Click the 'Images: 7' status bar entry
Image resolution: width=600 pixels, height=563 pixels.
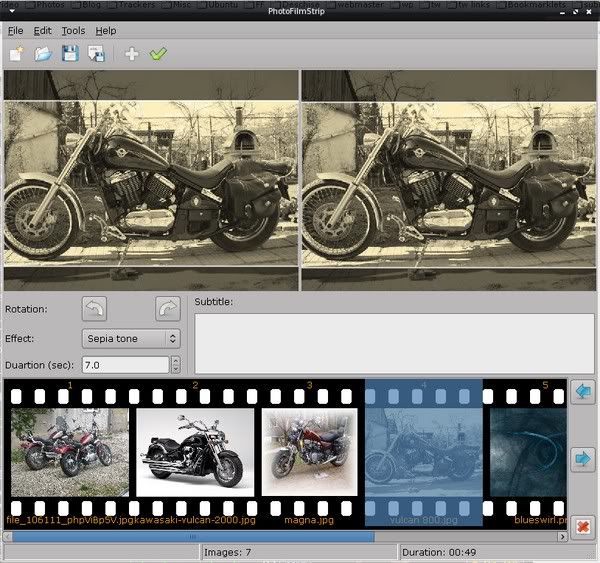(228, 552)
